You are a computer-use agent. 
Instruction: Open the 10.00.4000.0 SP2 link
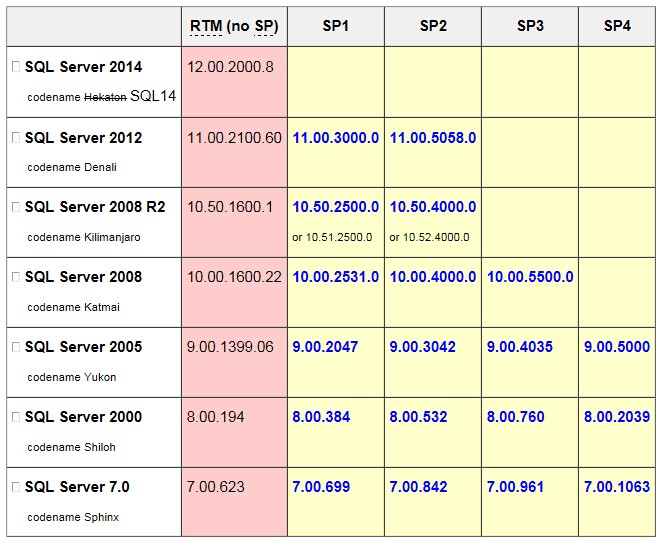(x=433, y=277)
